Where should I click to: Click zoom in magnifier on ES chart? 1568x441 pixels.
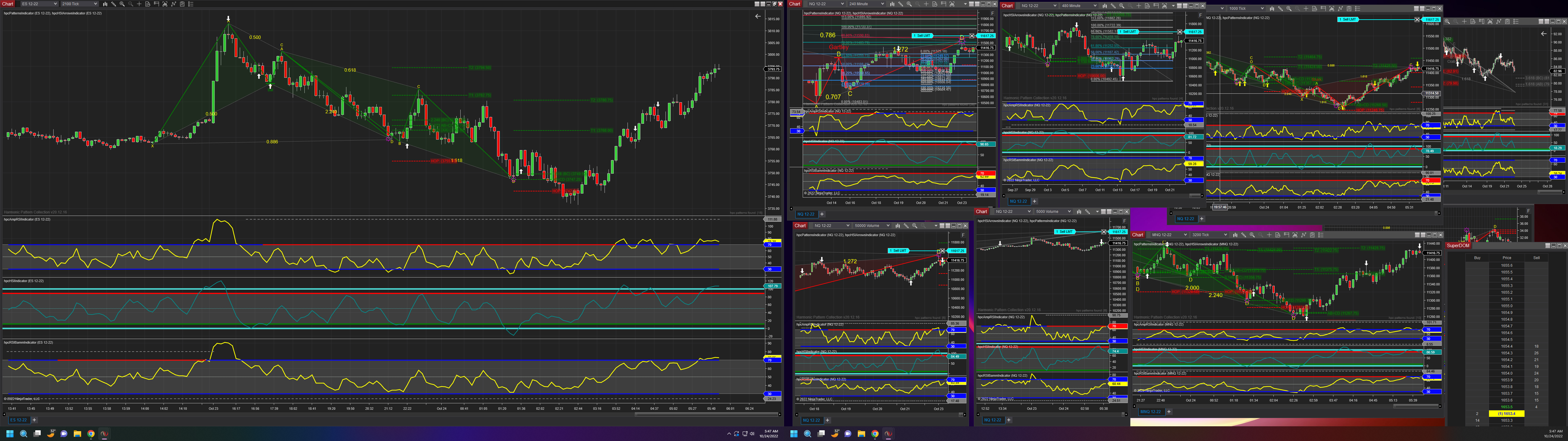click(123, 4)
